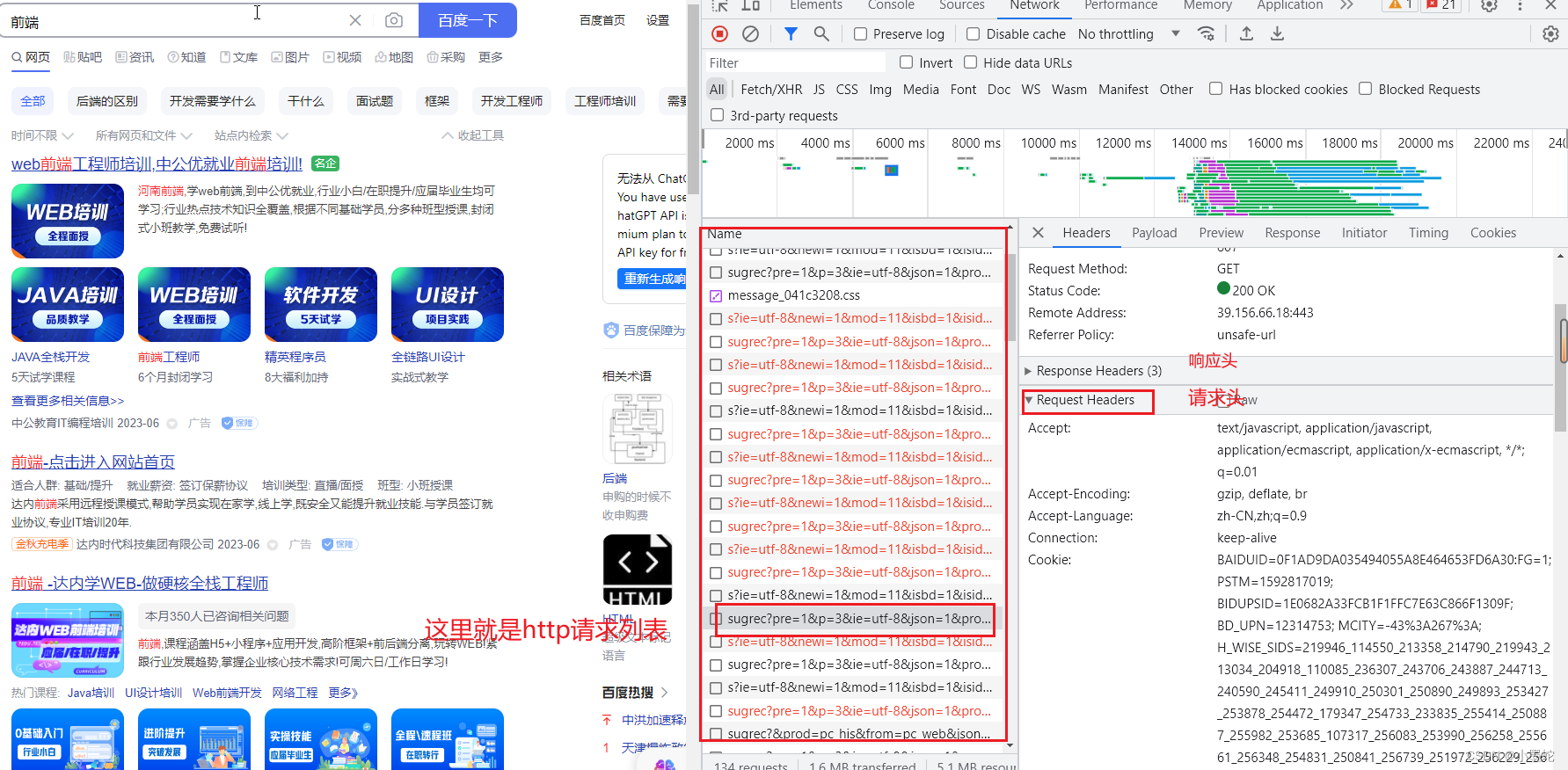1568x770 pixels.
Task: Open Console panel tab
Action: [x=891, y=5]
